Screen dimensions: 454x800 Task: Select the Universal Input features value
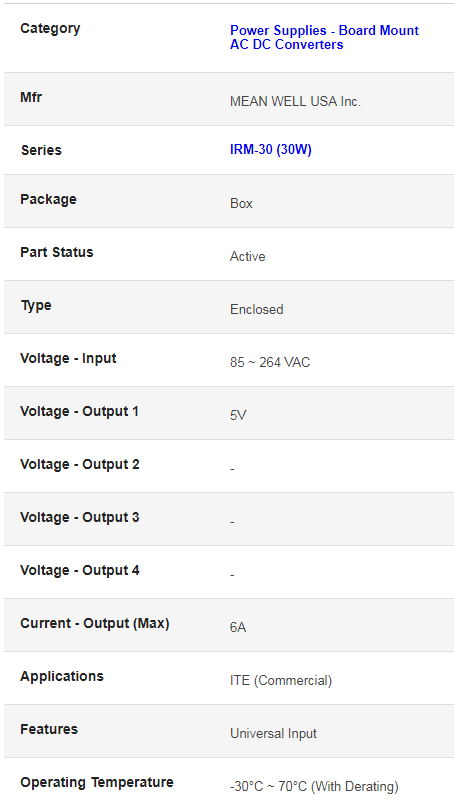pyautogui.click(x=273, y=734)
